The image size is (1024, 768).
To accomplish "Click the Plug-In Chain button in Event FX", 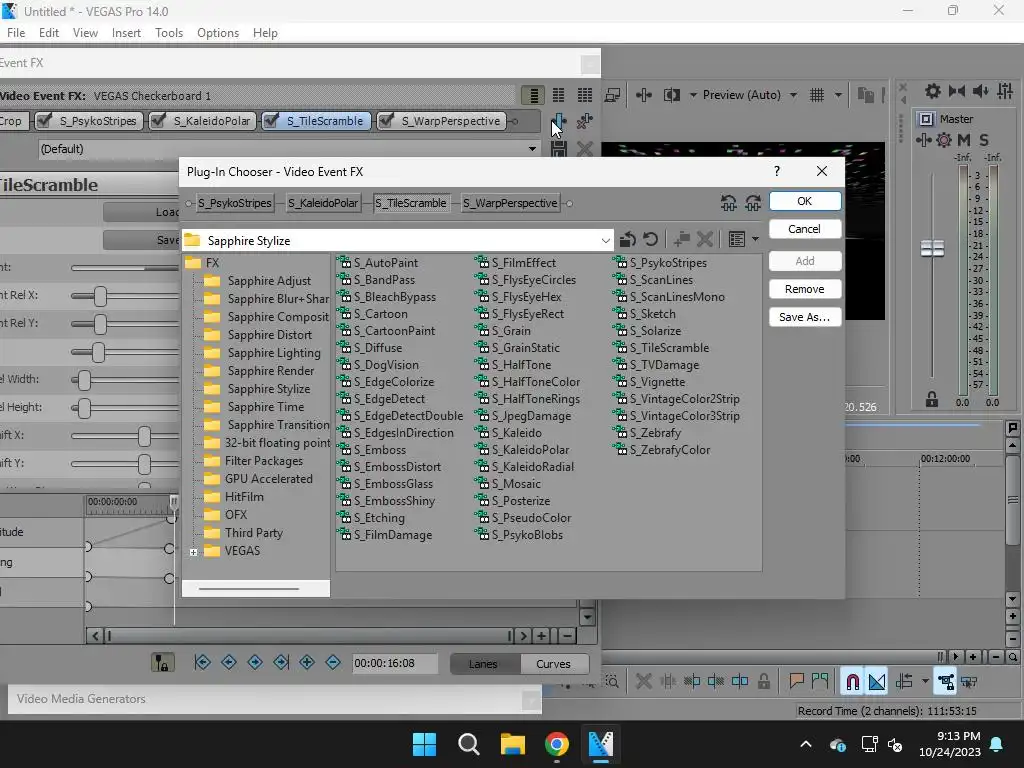I will pyautogui.click(x=559, y=121).
